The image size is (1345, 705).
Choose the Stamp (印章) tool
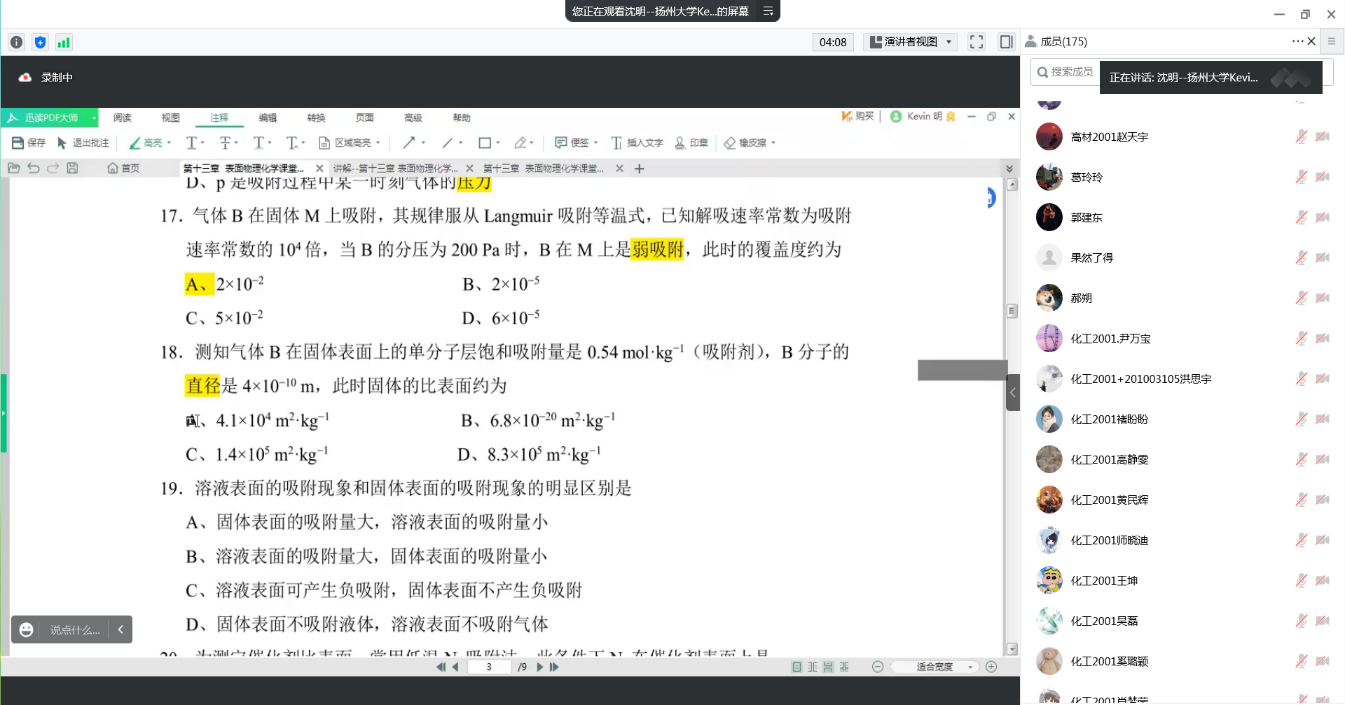(692, 143)
